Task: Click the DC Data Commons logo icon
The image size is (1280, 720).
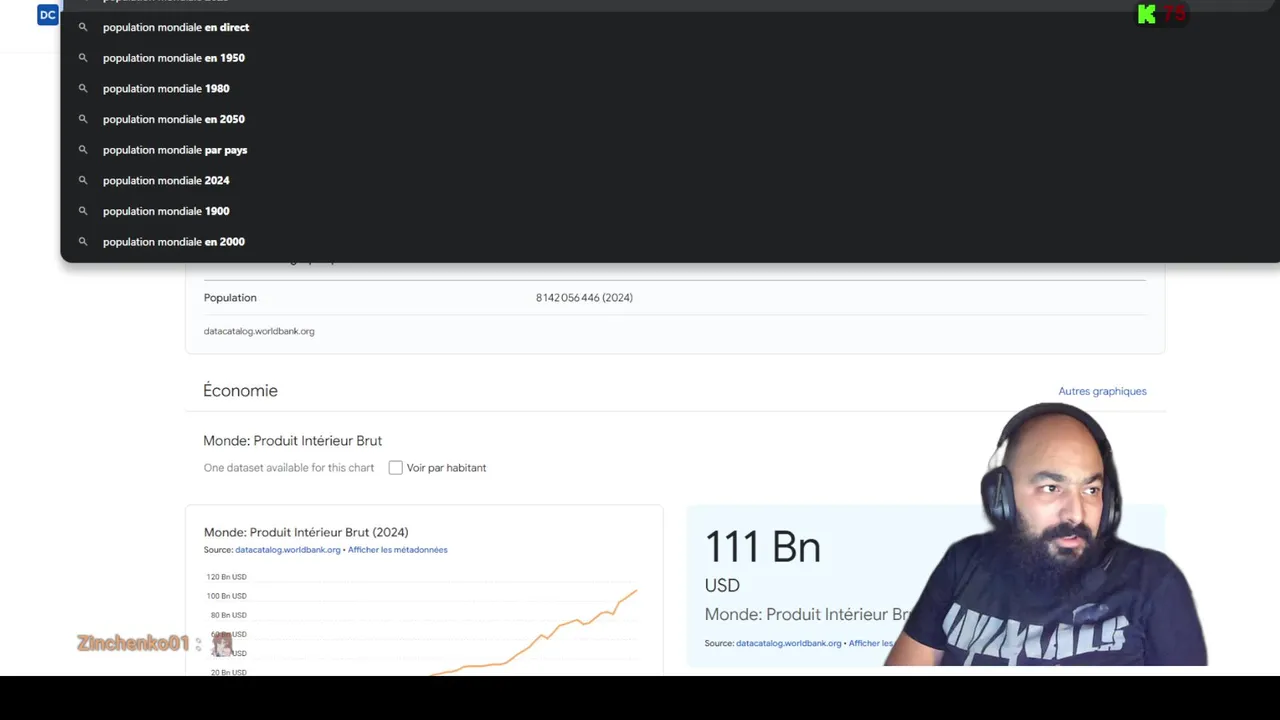Action: click(47, 14)
